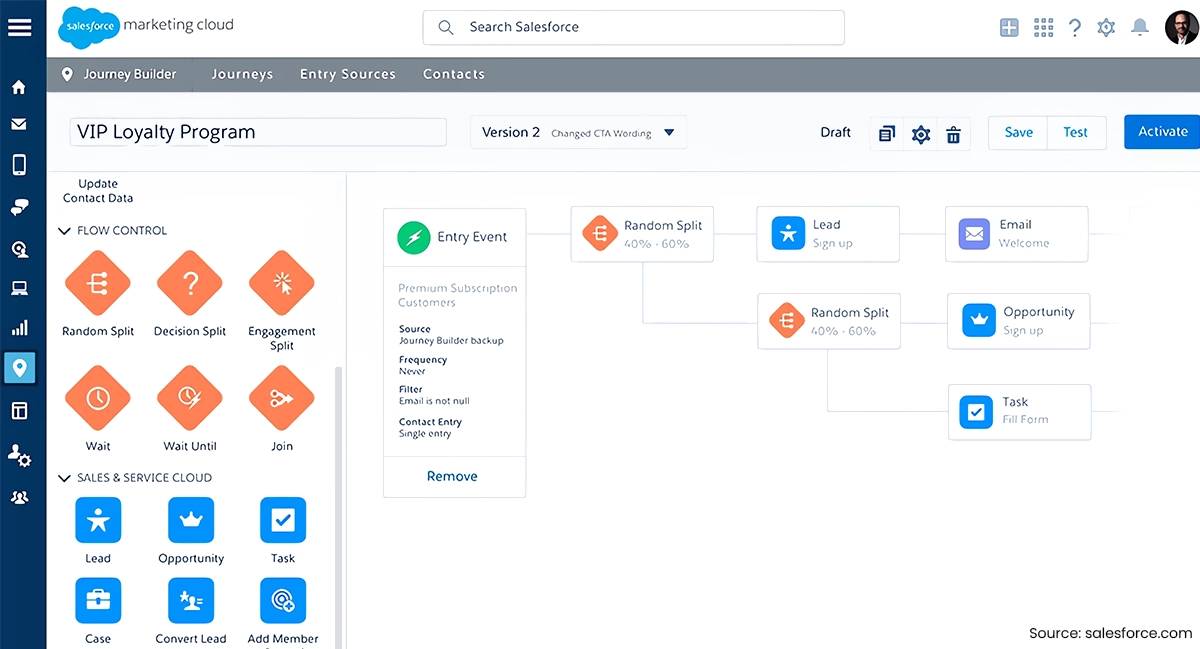Delete the journey with the trash icon

954,133
